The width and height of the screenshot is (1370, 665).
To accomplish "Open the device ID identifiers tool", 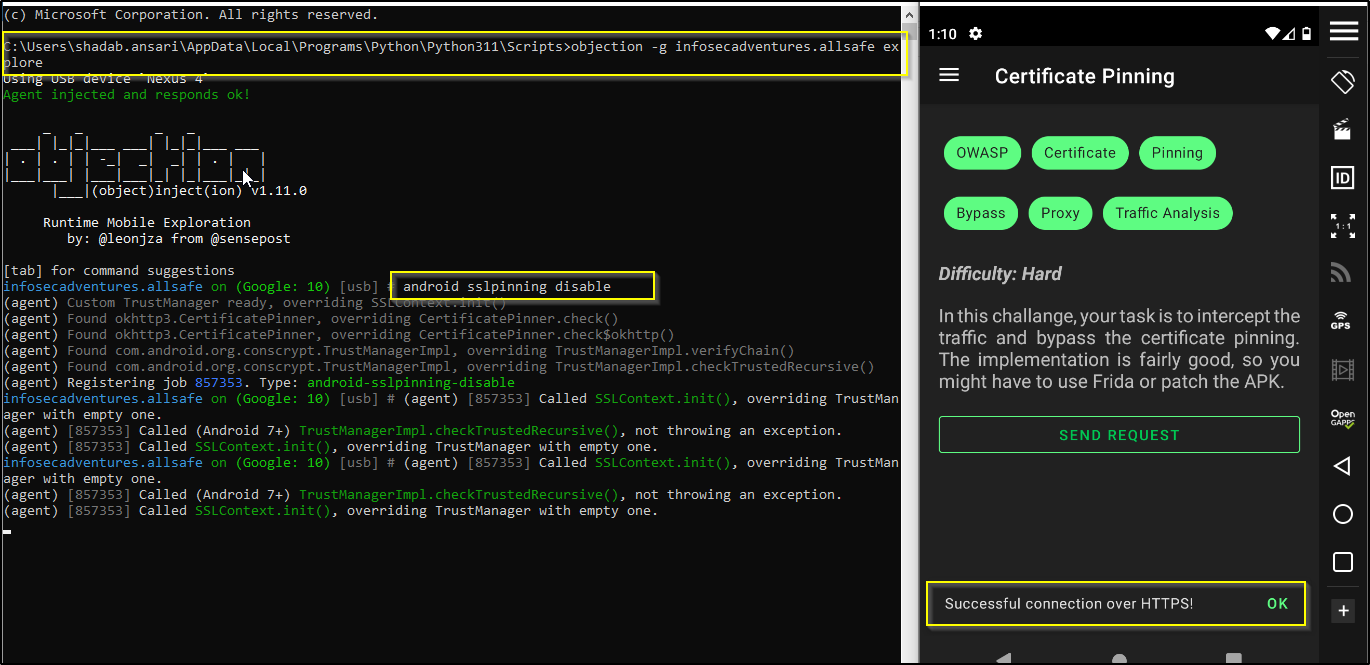I will [1342, 178].
